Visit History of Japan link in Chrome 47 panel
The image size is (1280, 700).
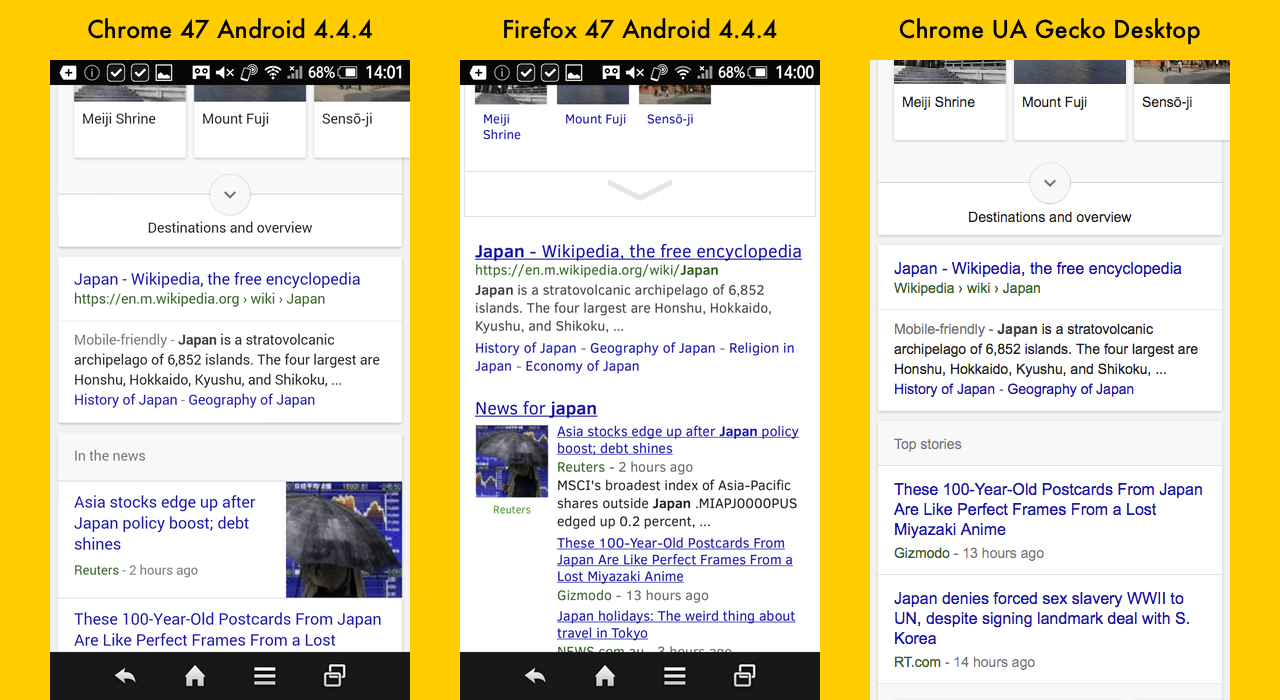coord(125,400)
